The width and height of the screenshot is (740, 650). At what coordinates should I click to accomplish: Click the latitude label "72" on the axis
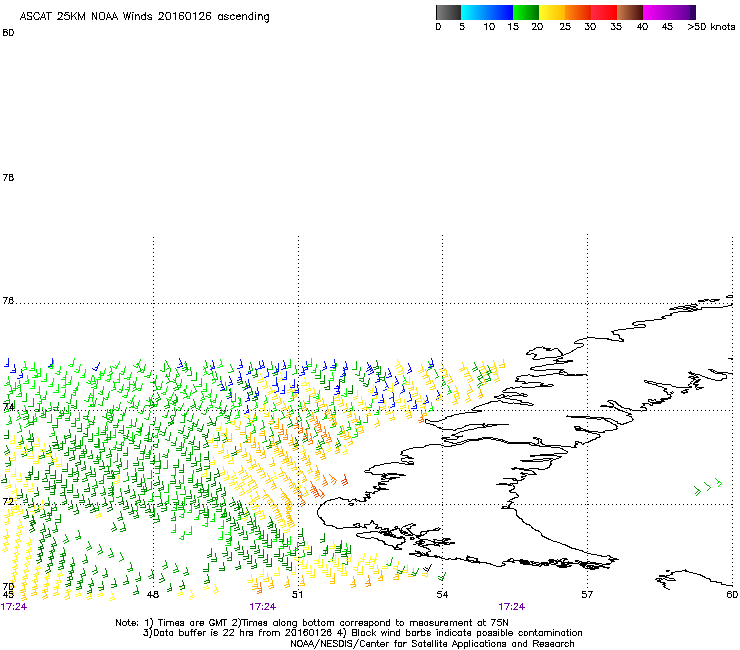8,501
